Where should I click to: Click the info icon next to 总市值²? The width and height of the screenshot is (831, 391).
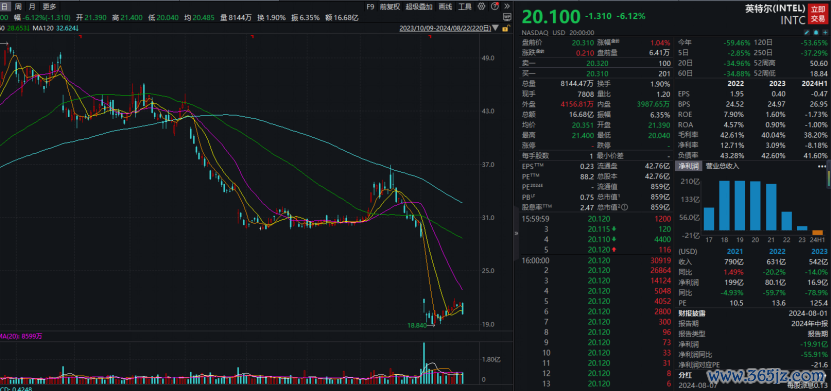(625, 208)
